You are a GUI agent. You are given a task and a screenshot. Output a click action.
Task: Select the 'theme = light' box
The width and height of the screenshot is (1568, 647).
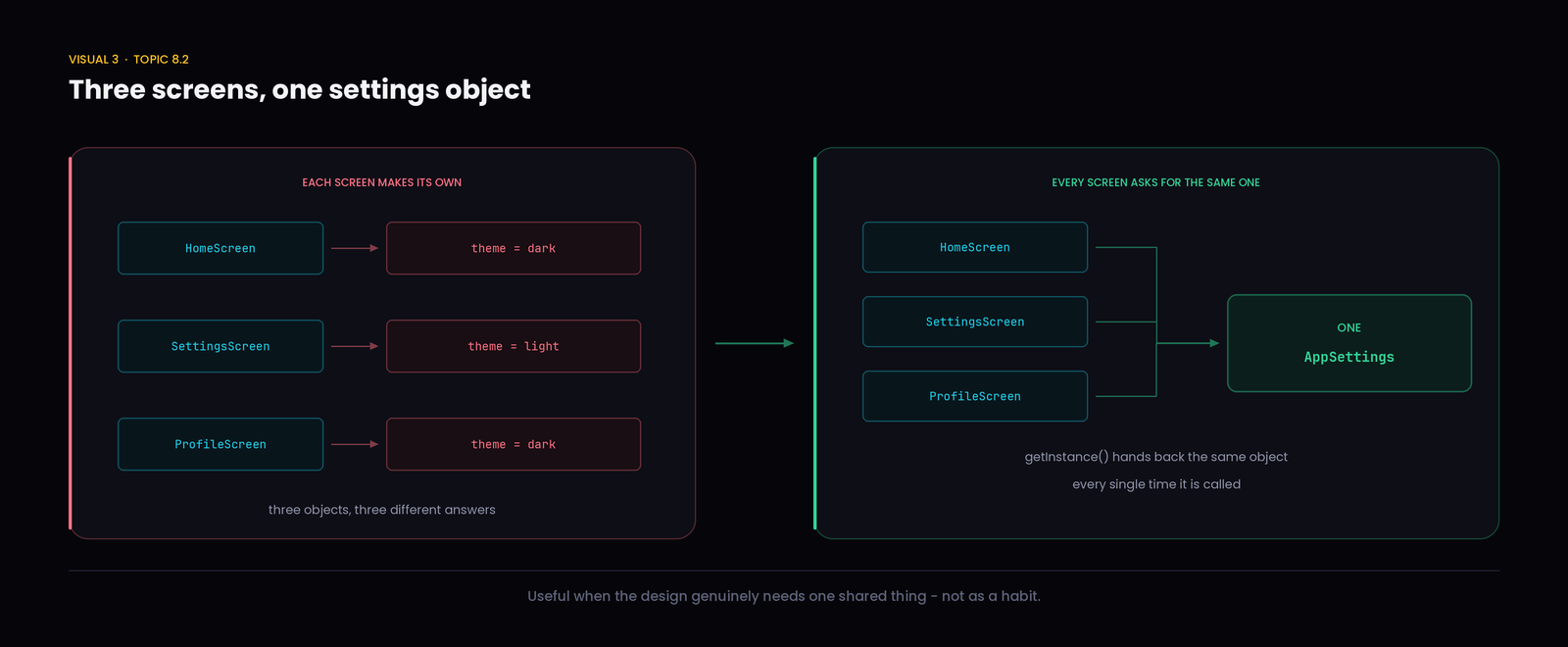coord(514,346)
